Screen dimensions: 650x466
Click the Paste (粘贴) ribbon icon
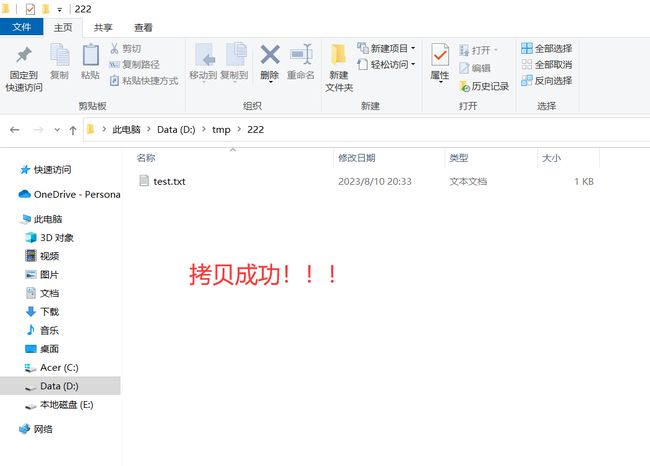tap(90, 55)
